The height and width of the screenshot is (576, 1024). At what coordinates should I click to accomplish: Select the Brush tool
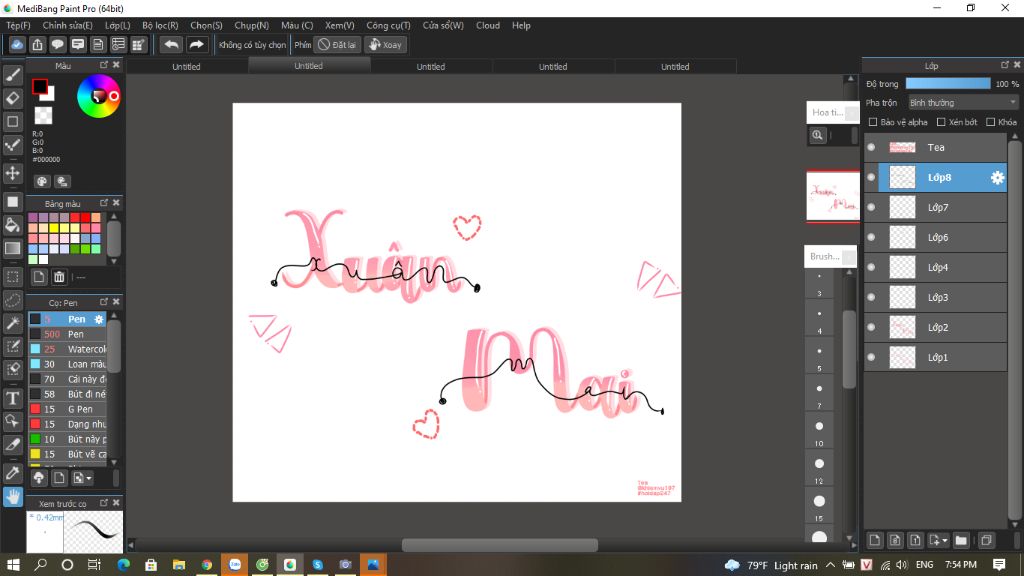tap(12, 75)
